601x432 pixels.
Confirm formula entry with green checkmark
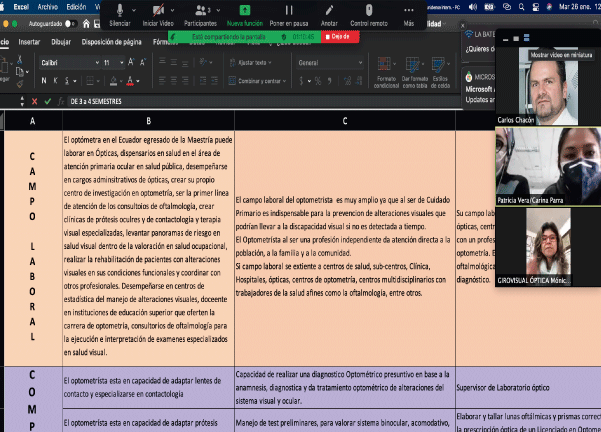[48, 101]
